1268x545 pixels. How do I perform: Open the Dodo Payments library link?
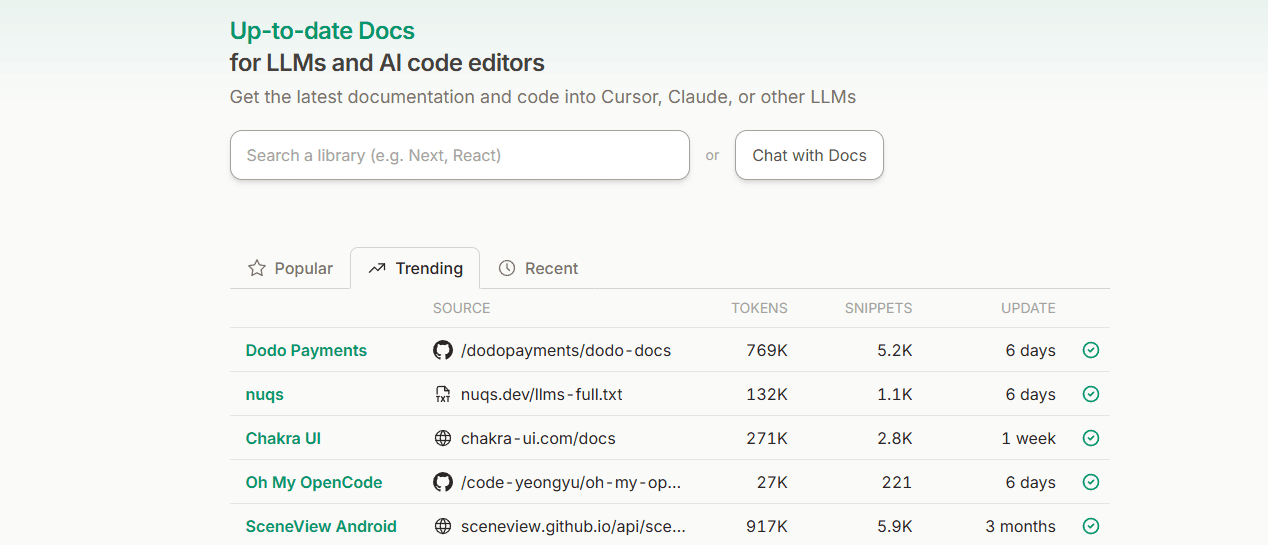306,350
